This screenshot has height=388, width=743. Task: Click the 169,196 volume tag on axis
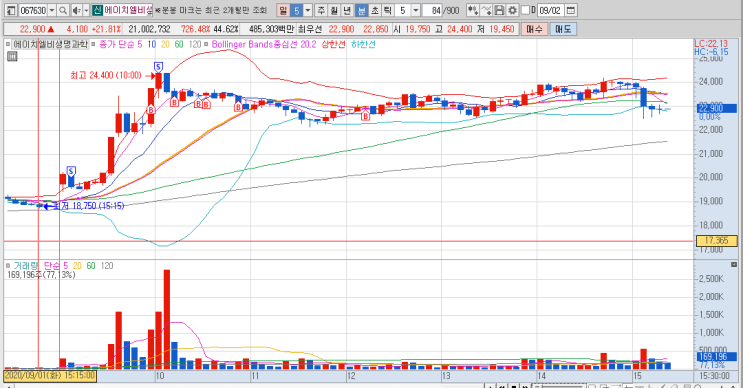[x=716, y=357]
